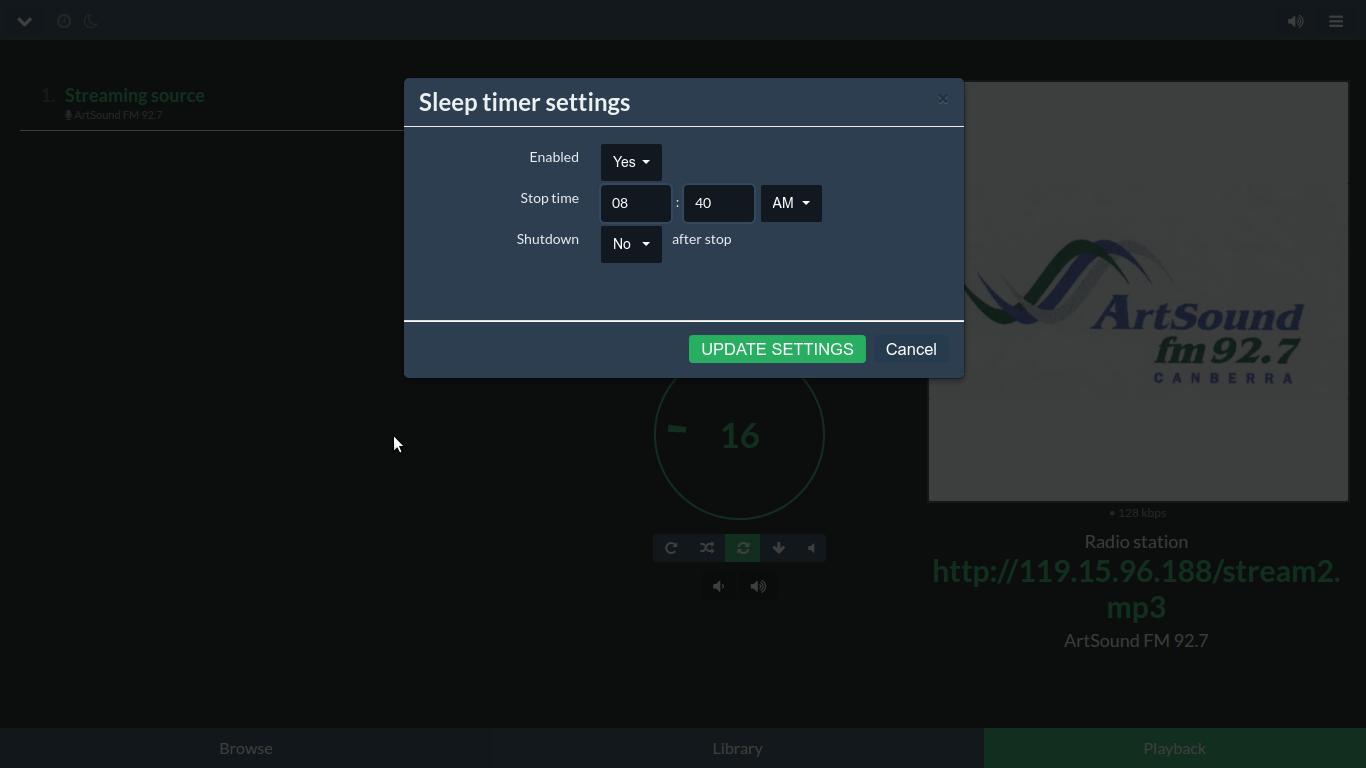Click the Cancel button

click(x=911, y=349)
